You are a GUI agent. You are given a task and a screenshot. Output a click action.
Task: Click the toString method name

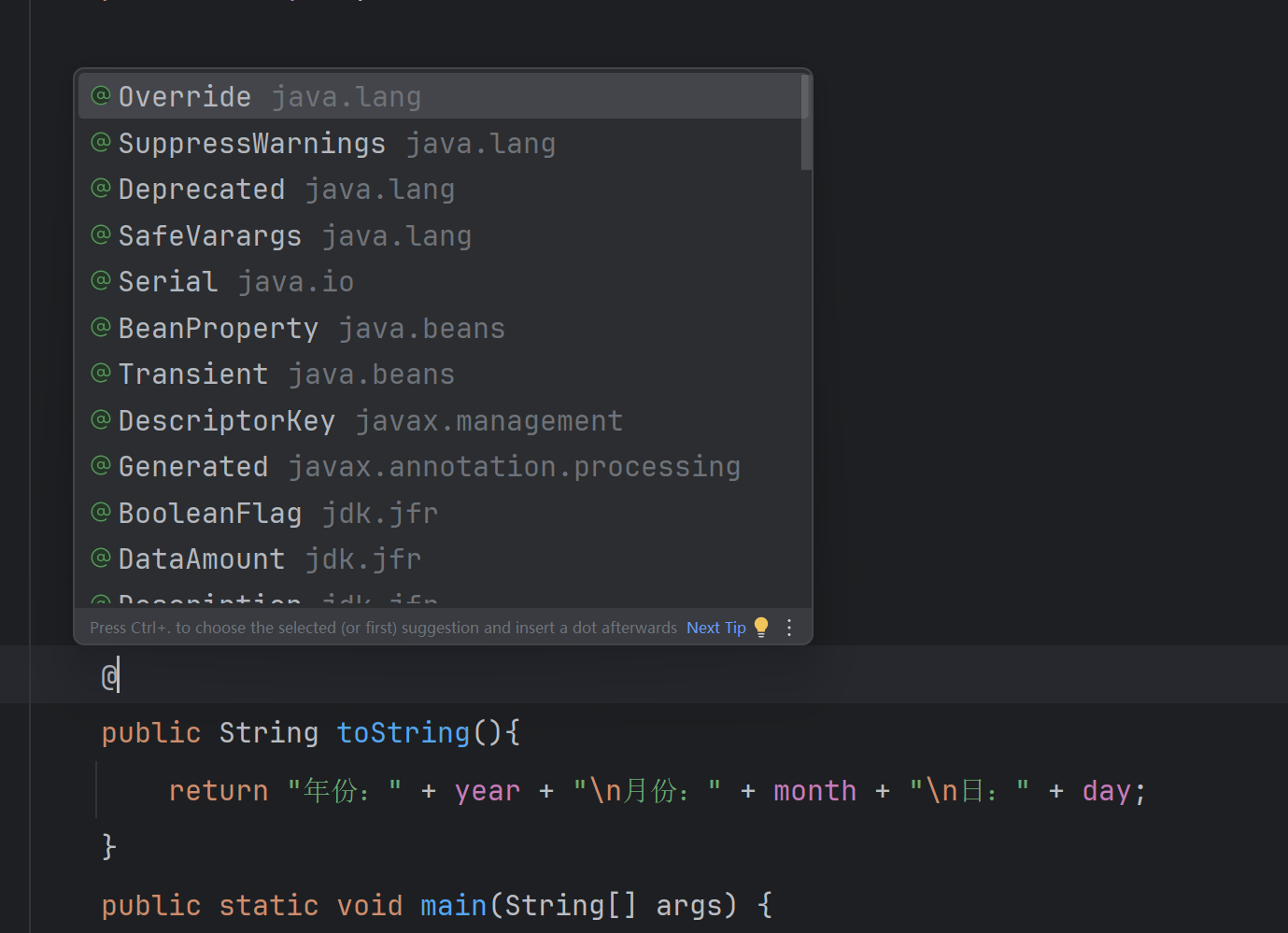403,733
